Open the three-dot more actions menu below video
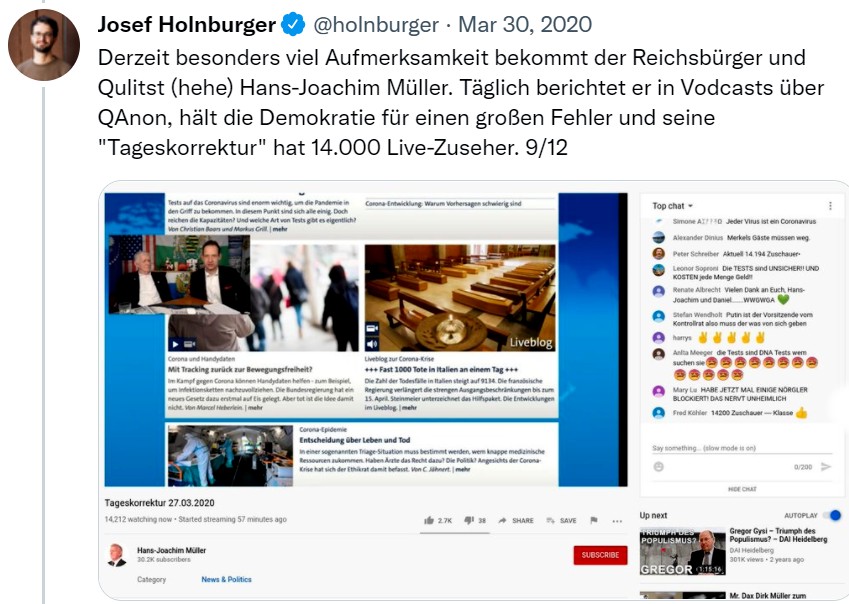This screenshot has width=849, height=604. pyautogui.click(x=617, y=521)
